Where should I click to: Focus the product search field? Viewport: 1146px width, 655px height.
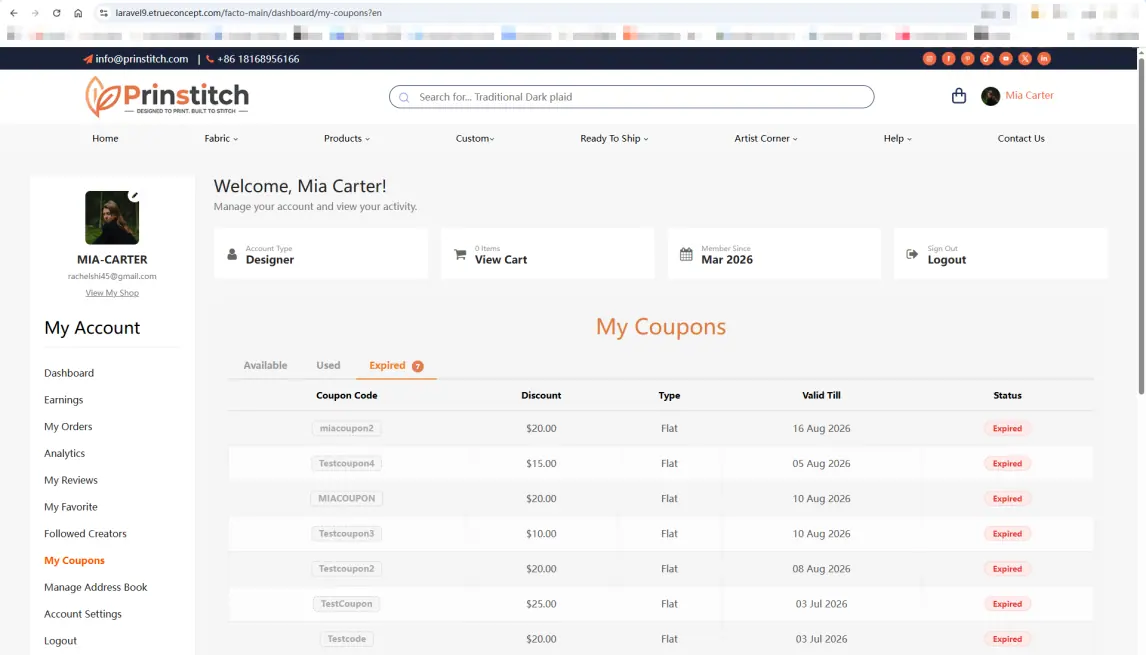631,97
